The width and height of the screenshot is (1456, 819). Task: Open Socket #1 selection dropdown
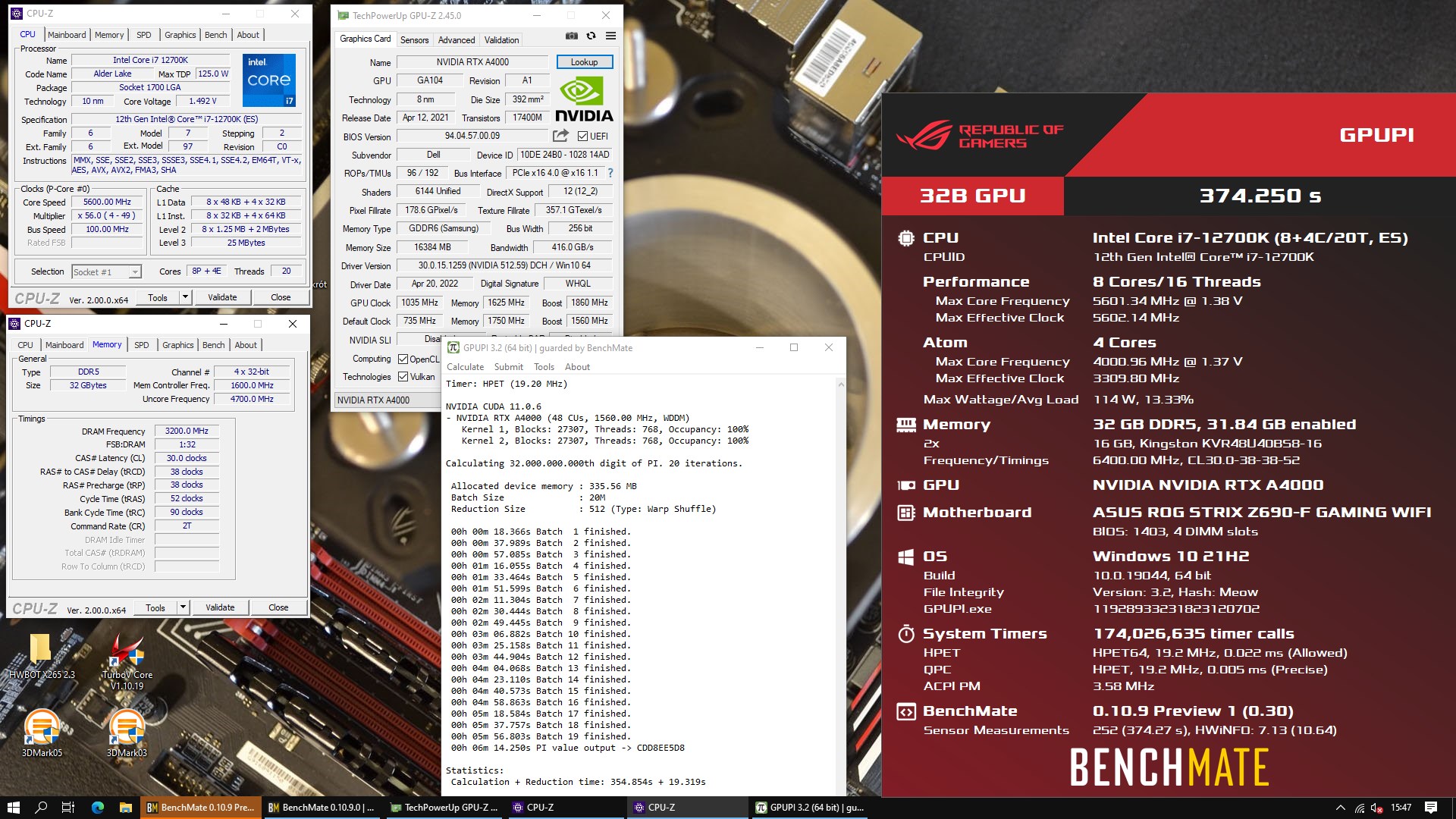(106, 271)
